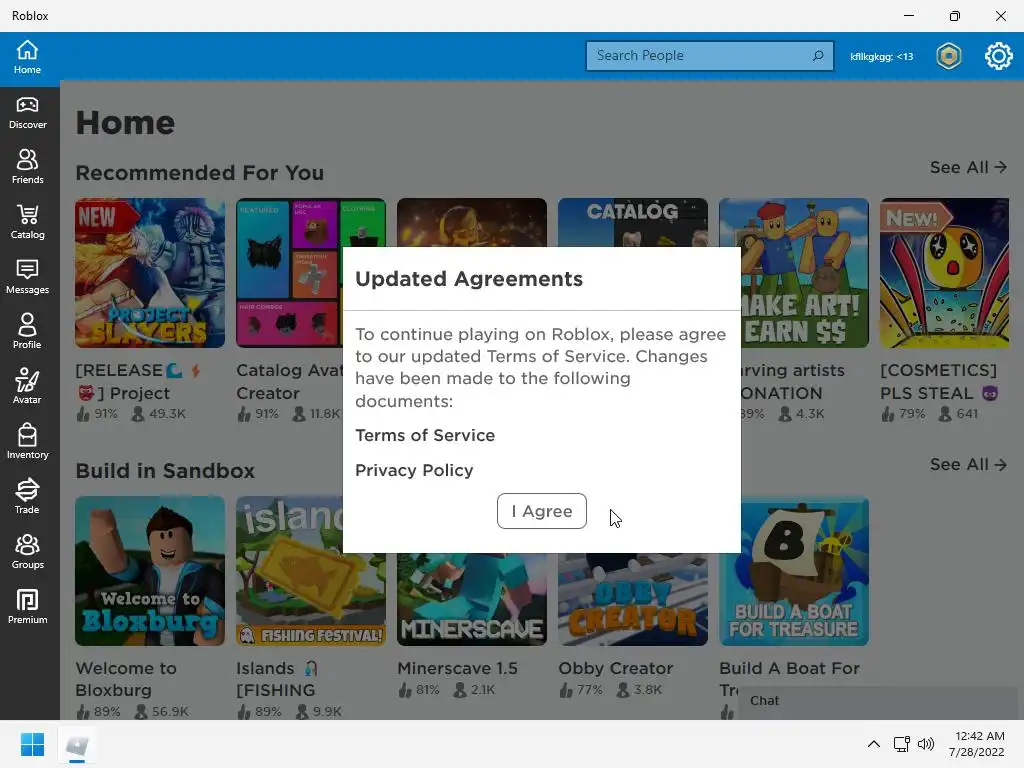Click the Build in Sandbox heading
The width and height of the screenshot is (1024, 768).
point(165,471)
